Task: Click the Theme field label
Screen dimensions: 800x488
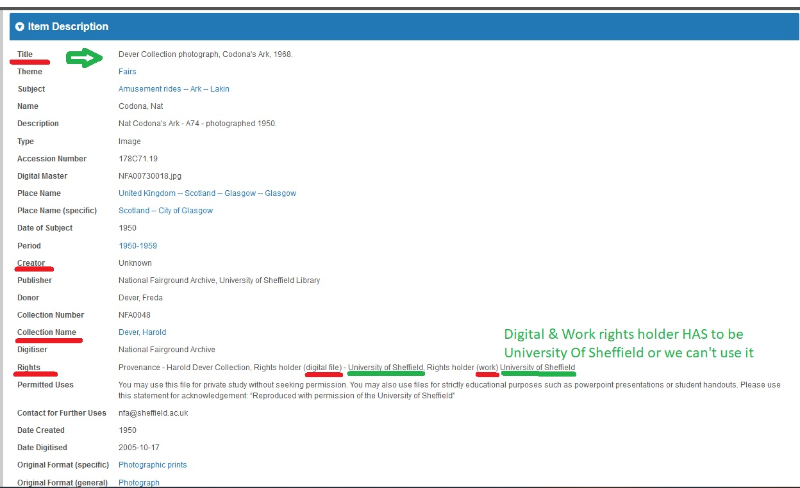Action: click(30, 71)
